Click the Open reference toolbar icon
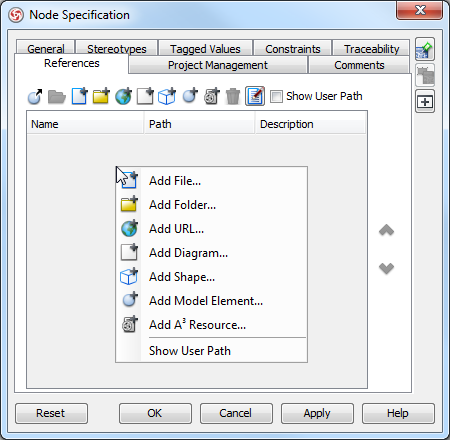 (x=35, y=97)
